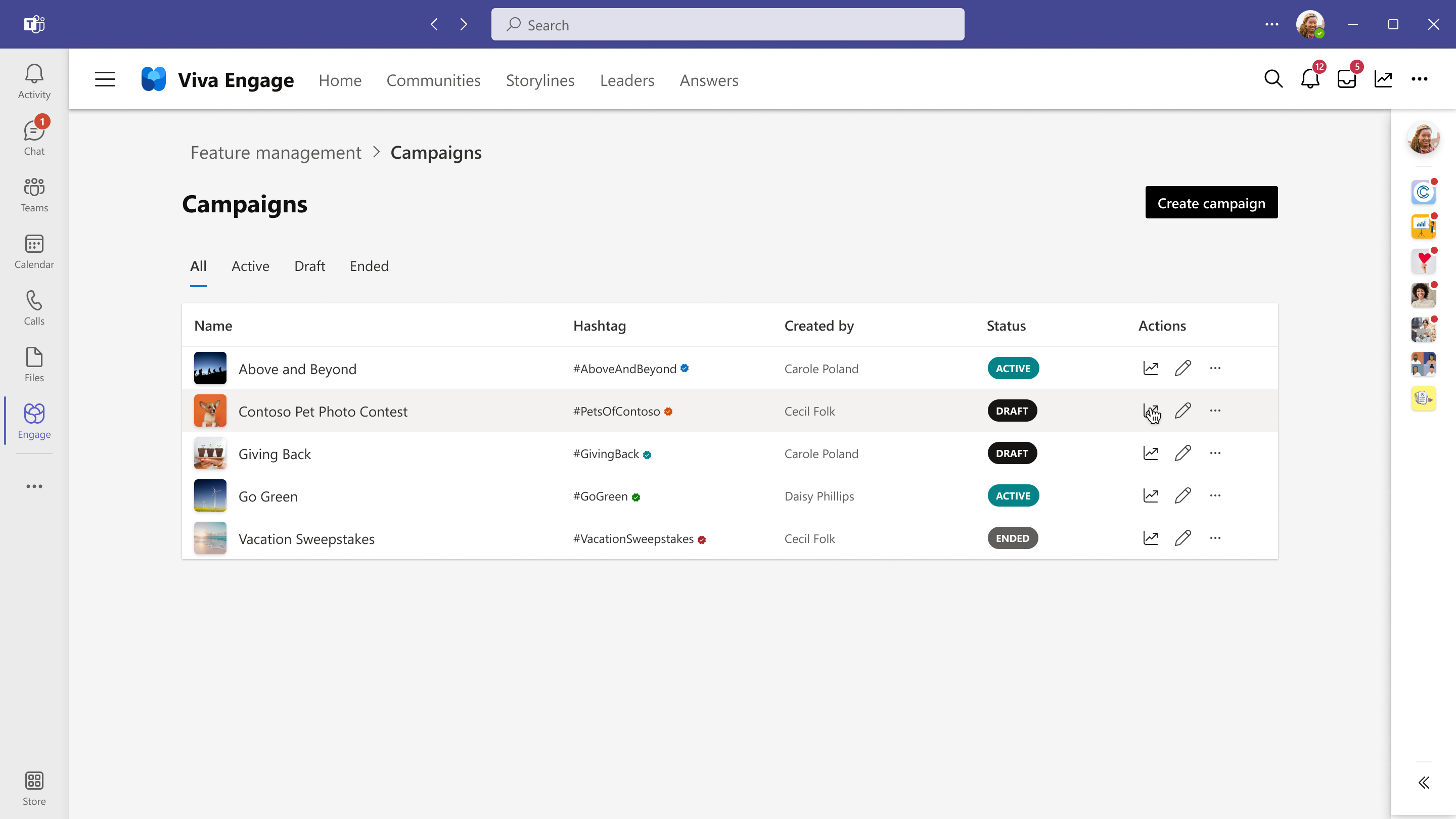Open Chat in the Teams sidebar

34,138
